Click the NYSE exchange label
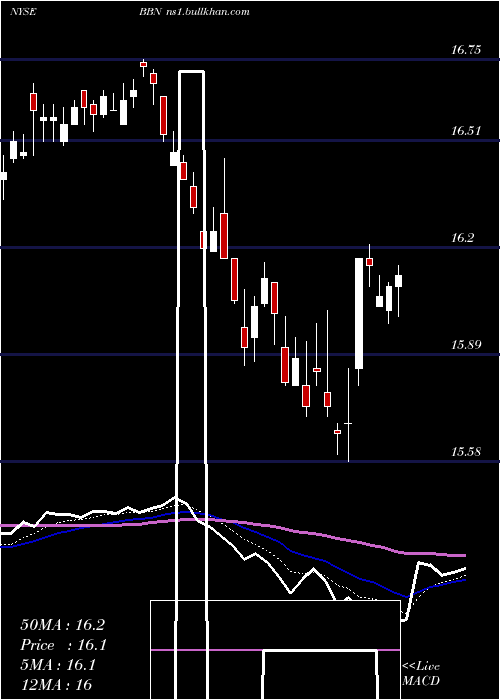This screenshot has width=500, height=700. (23, 12)
